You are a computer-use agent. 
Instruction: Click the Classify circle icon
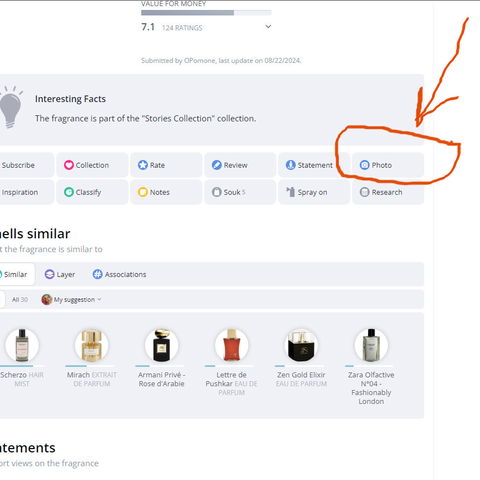[x=69, y=192]
